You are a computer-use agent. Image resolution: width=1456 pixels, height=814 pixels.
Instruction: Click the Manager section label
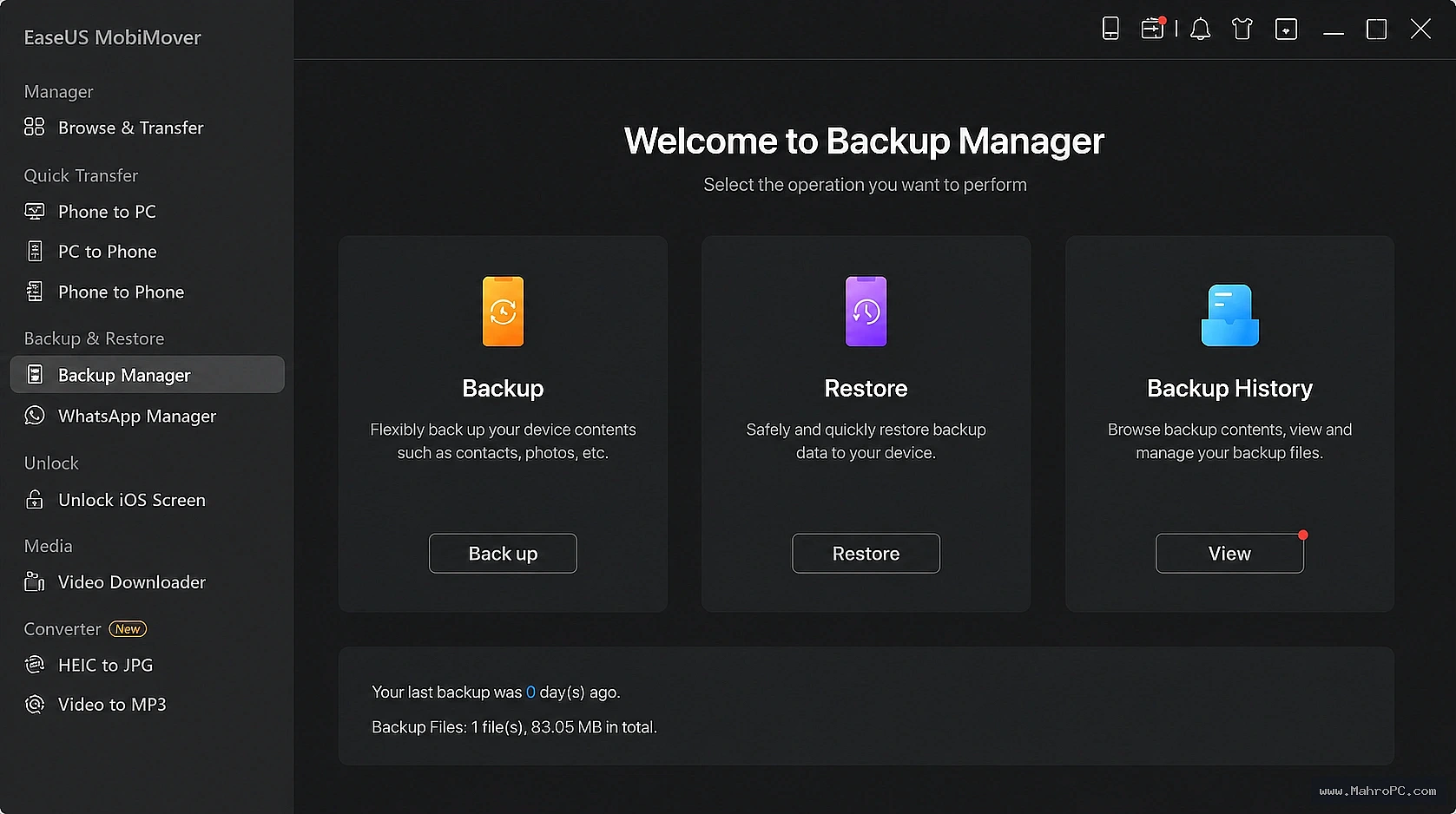pos(58,92)
